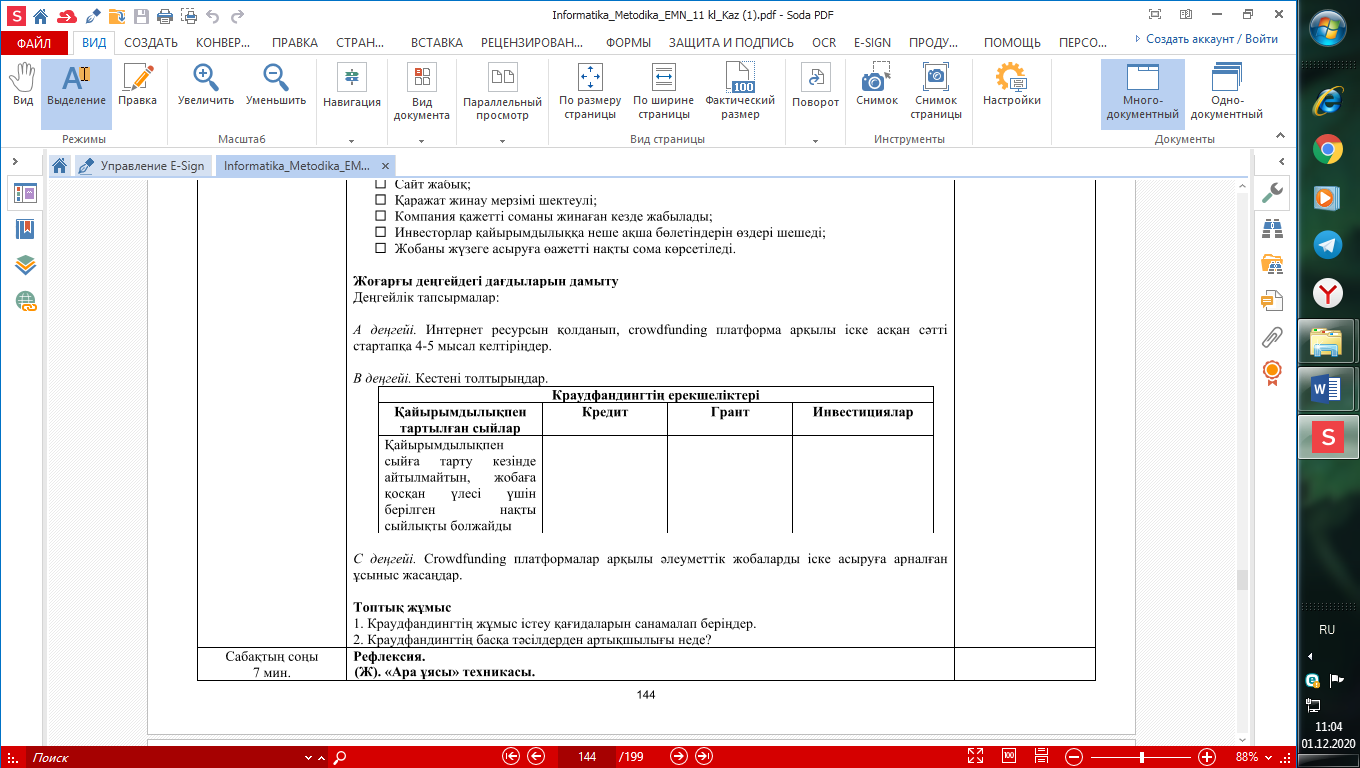Switch to the ФОРМЫ ribbon tab
1360x768 pixels.
(x=626, y=43)
